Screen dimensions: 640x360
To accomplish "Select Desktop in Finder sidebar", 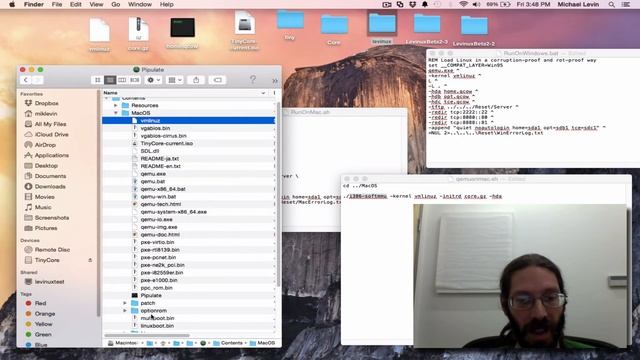I will tap(46, 166).
